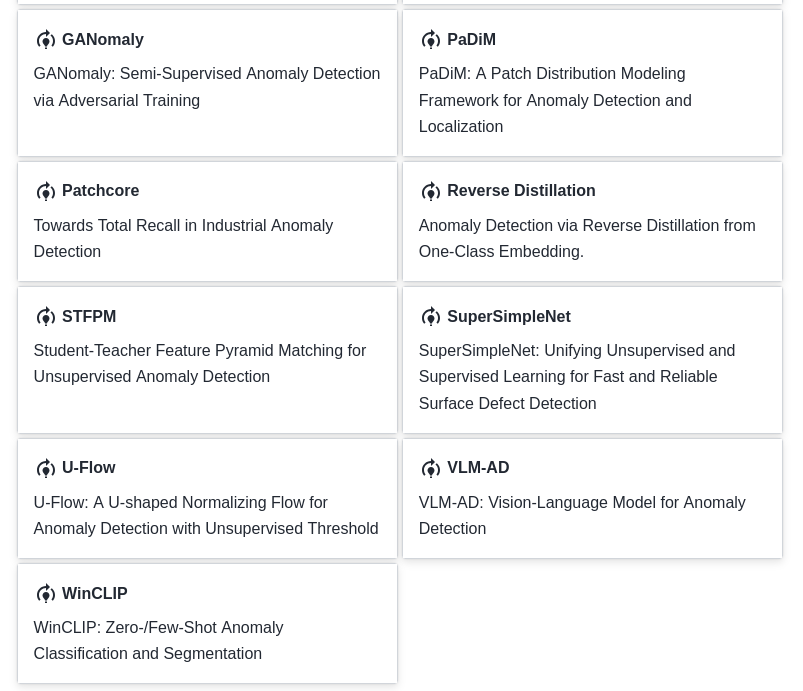Go to the Patchcore model page
The height and width of the screenshot is (691, 803).
pyautogui.click(x=100, y=190)
